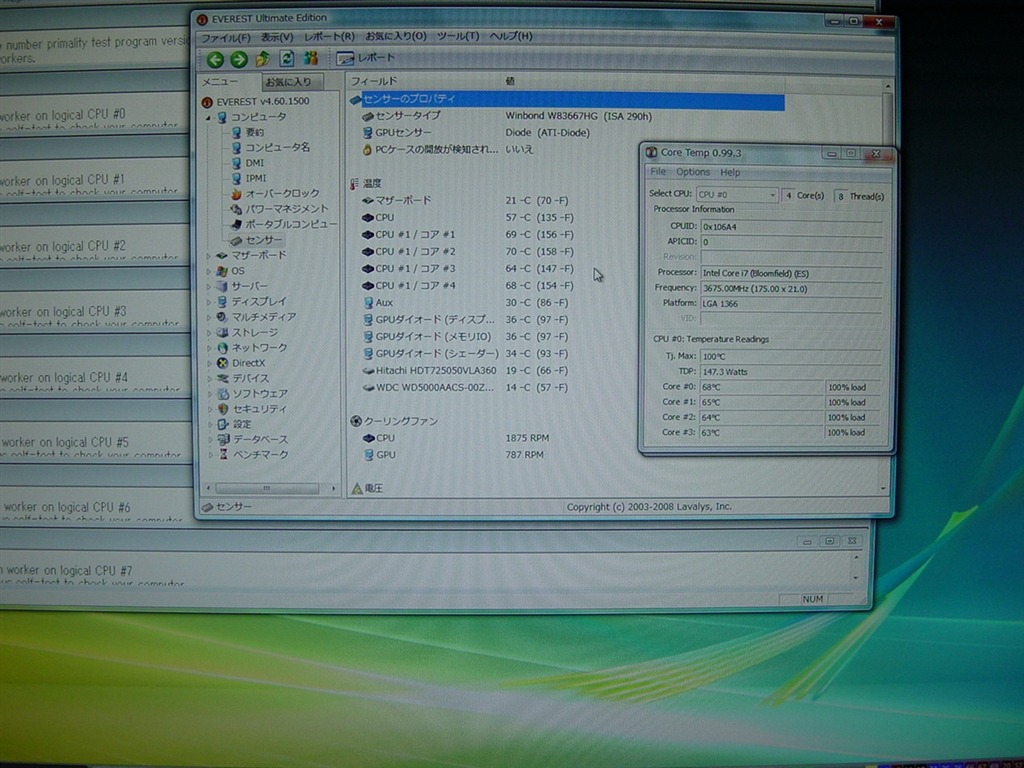Click the DirectX tree icon

click(222, 363)
